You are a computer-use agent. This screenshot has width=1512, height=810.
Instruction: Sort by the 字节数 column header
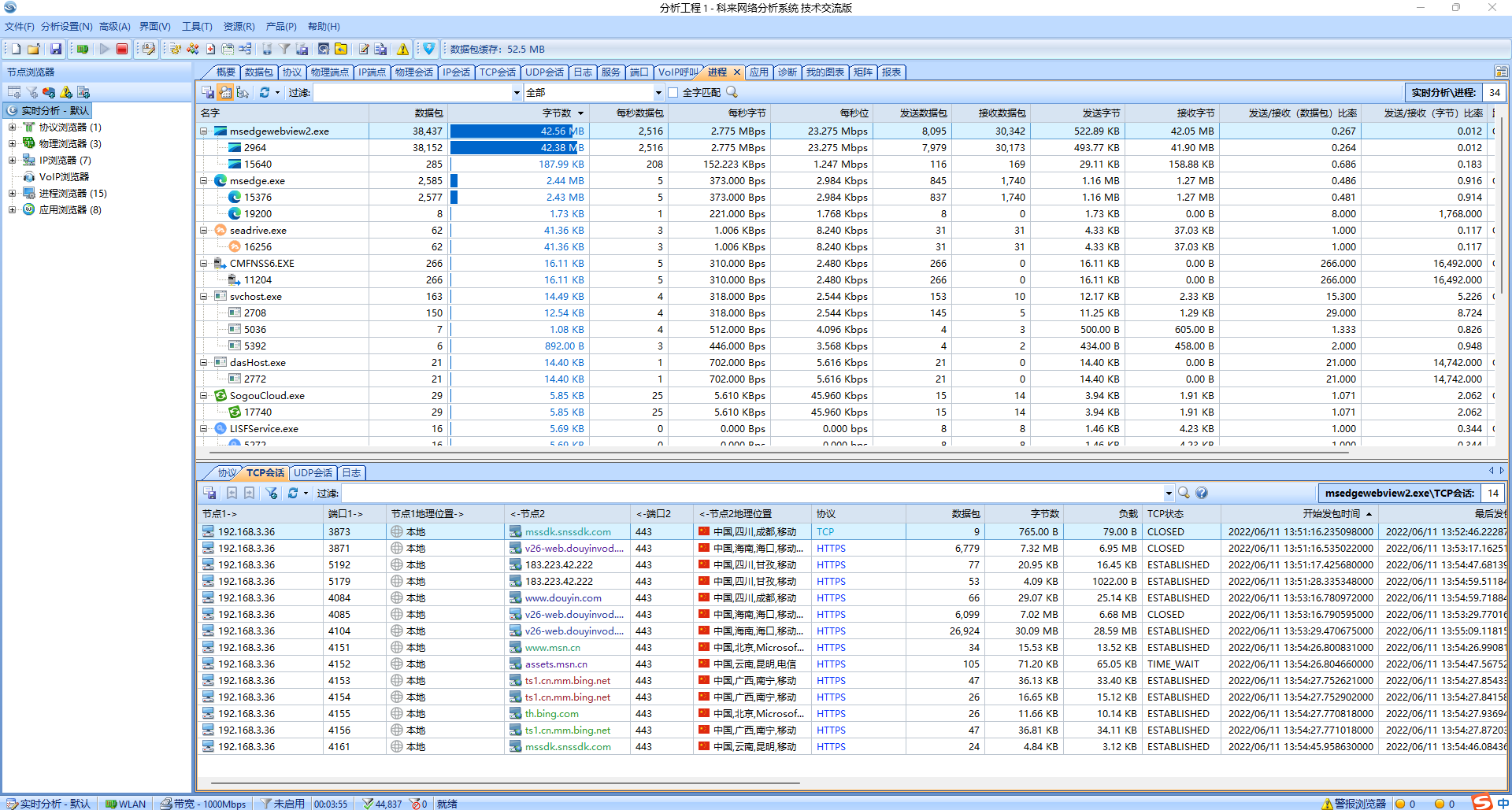tap(556, 113)
